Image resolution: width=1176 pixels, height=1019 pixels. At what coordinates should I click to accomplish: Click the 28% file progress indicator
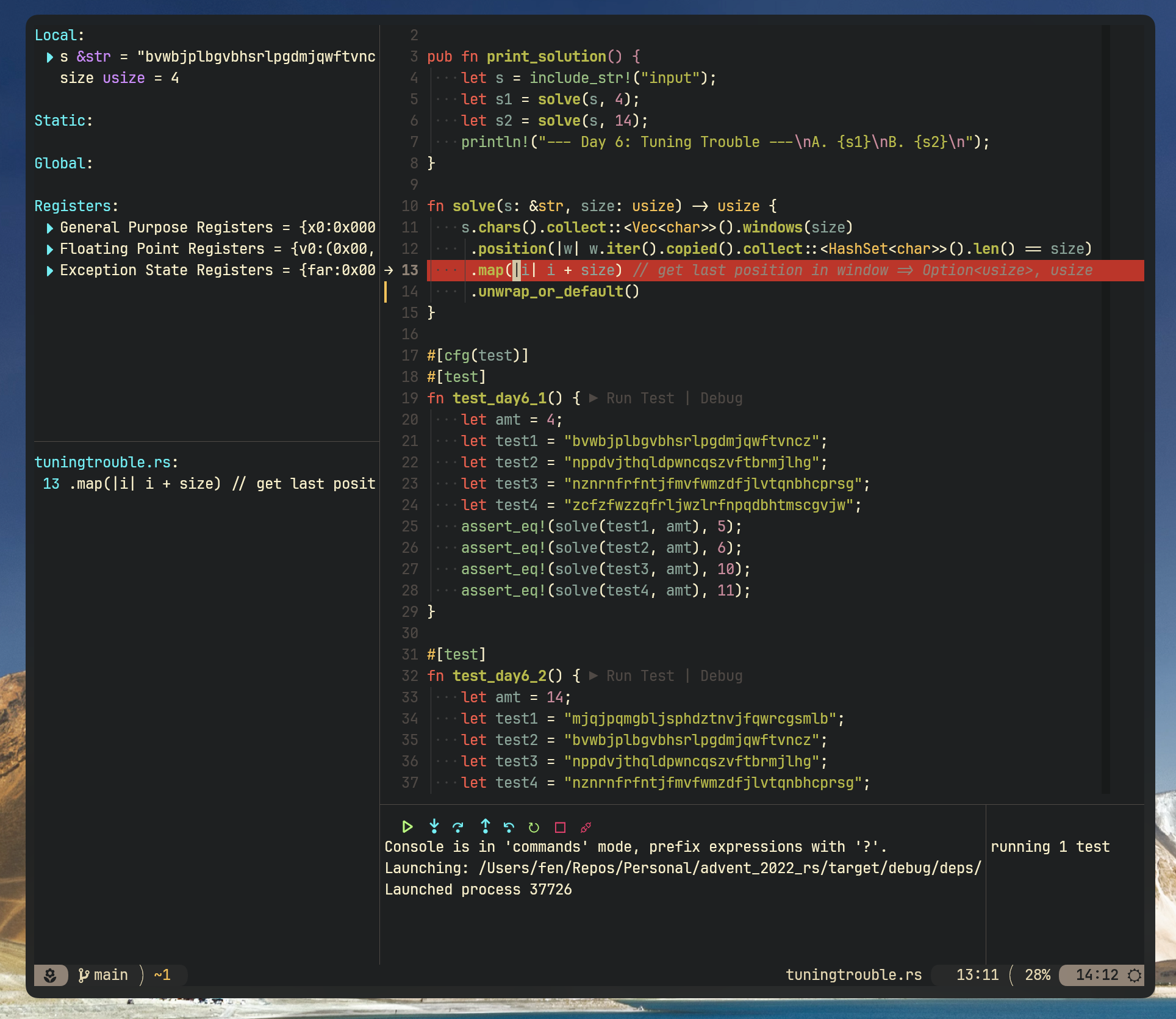[x=1038, y=975]
